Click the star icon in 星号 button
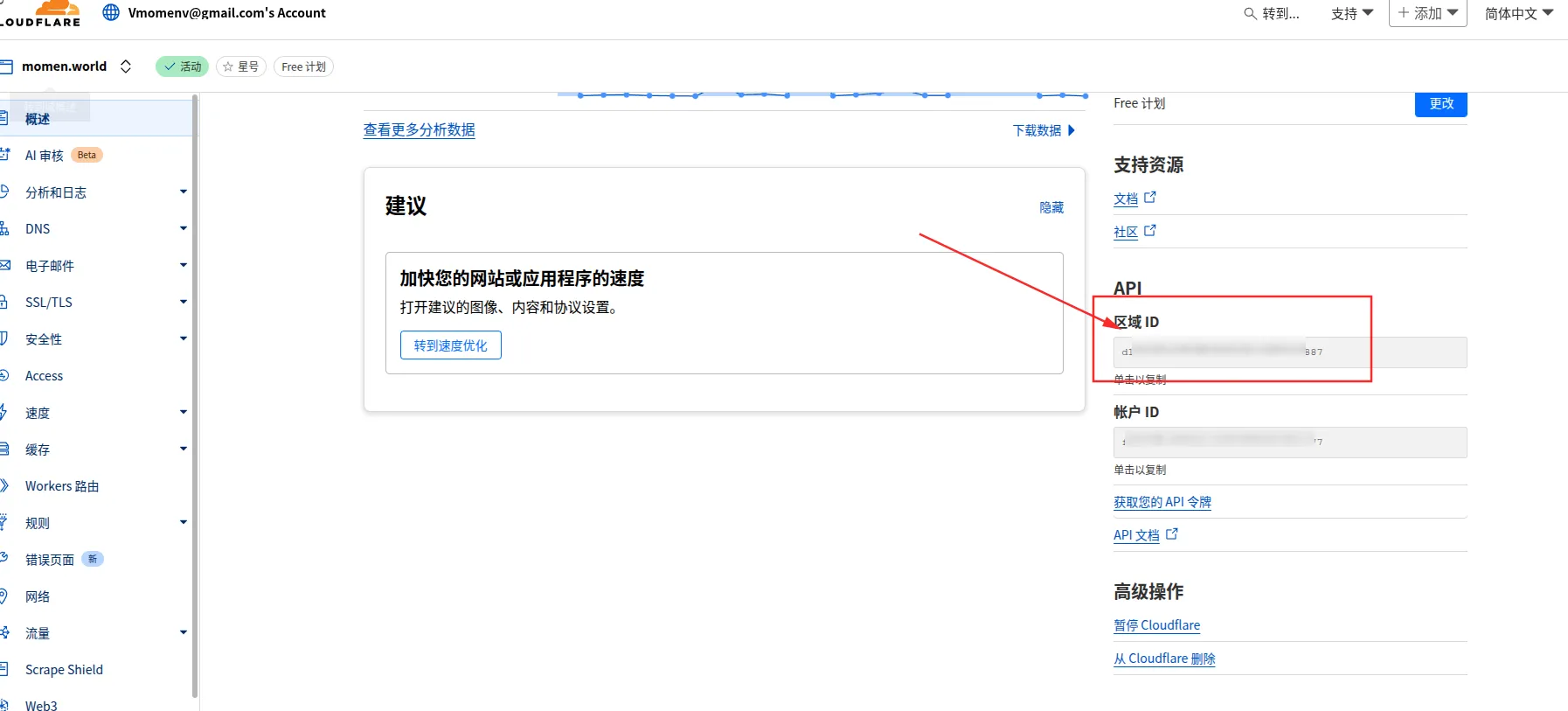 click(228, 66)
